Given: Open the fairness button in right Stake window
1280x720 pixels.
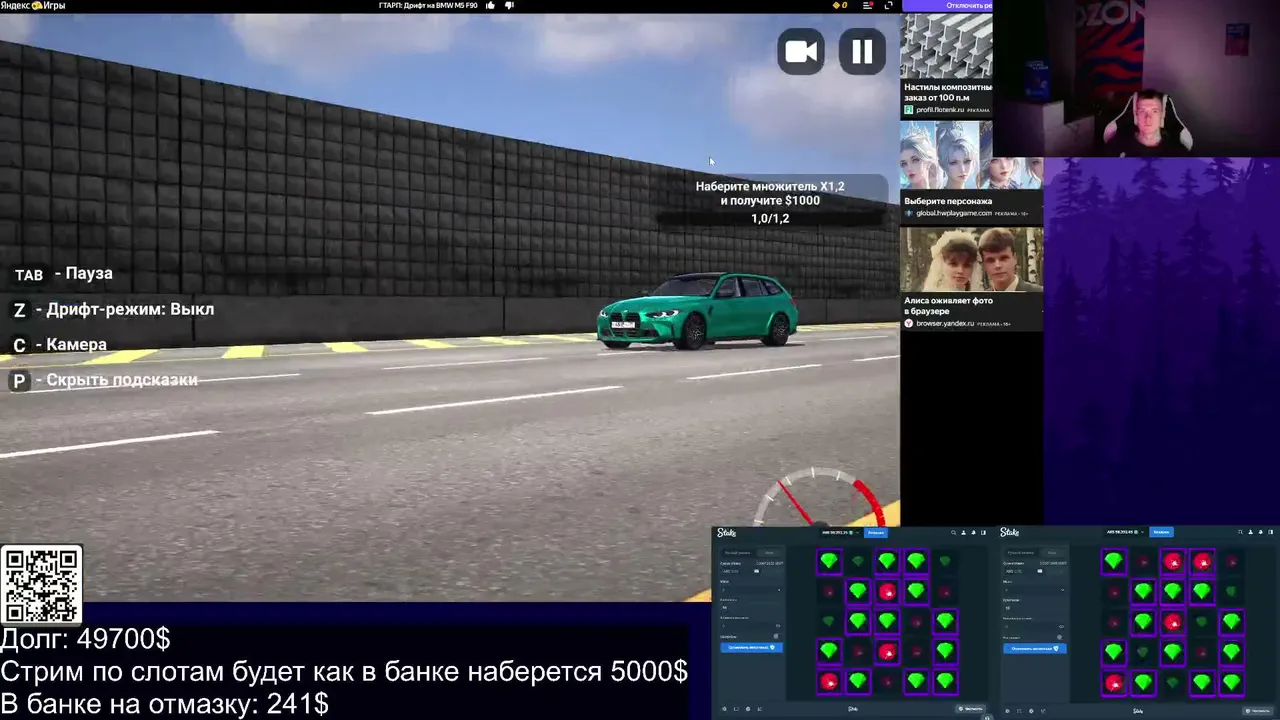Looking at the screenshot, I should click(1257, 711).
